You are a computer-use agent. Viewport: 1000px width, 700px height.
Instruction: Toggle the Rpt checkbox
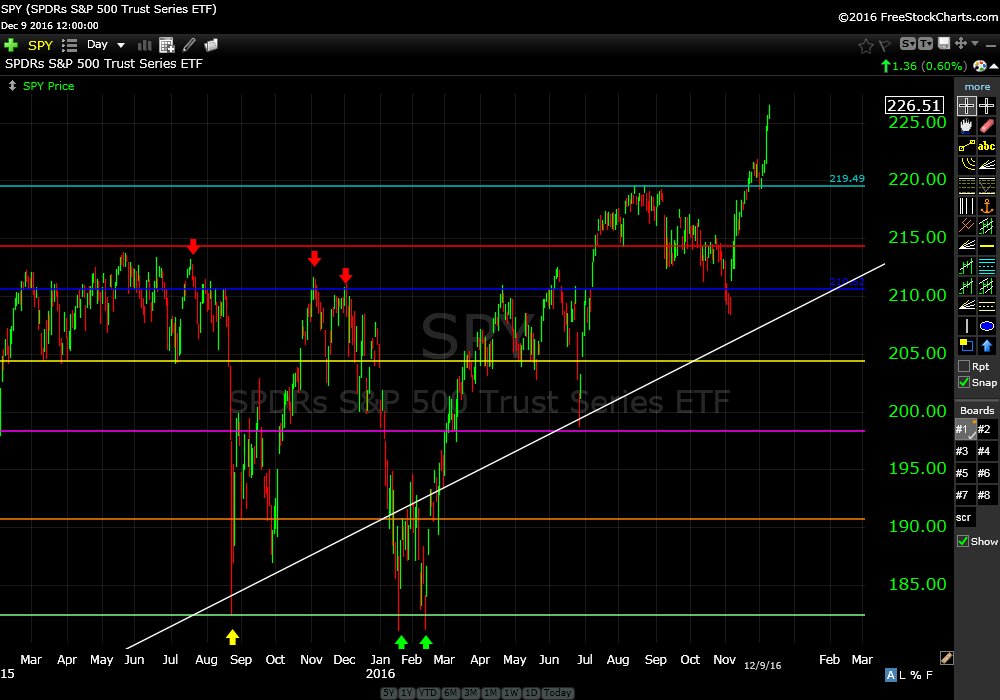(x=964, y=367)
